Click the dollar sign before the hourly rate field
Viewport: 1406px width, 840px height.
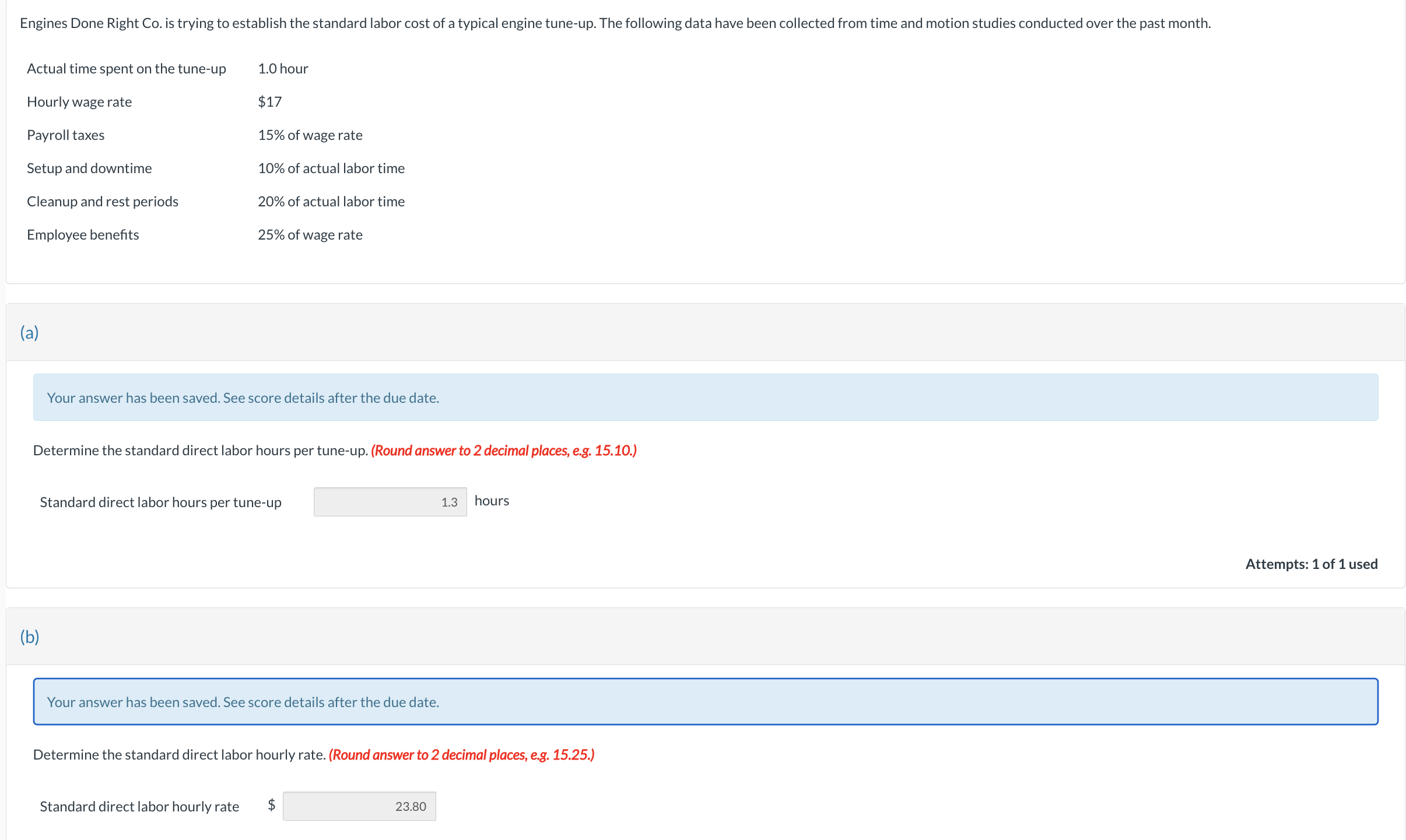tap(271, 805)
